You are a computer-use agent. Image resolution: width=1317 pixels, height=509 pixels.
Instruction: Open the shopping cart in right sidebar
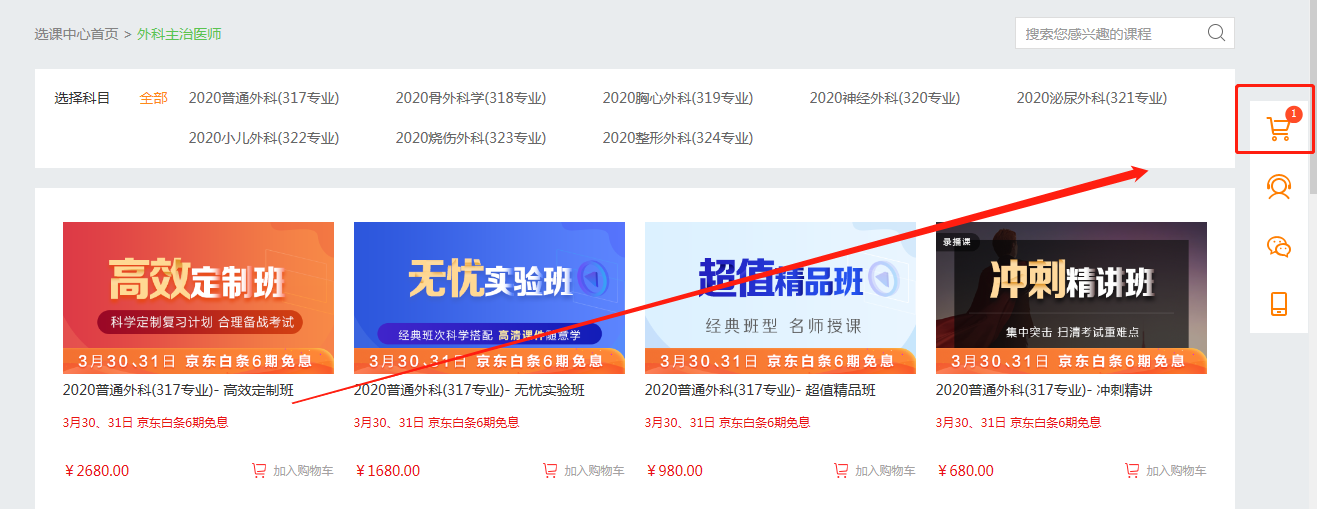(x=1277, y=128)
